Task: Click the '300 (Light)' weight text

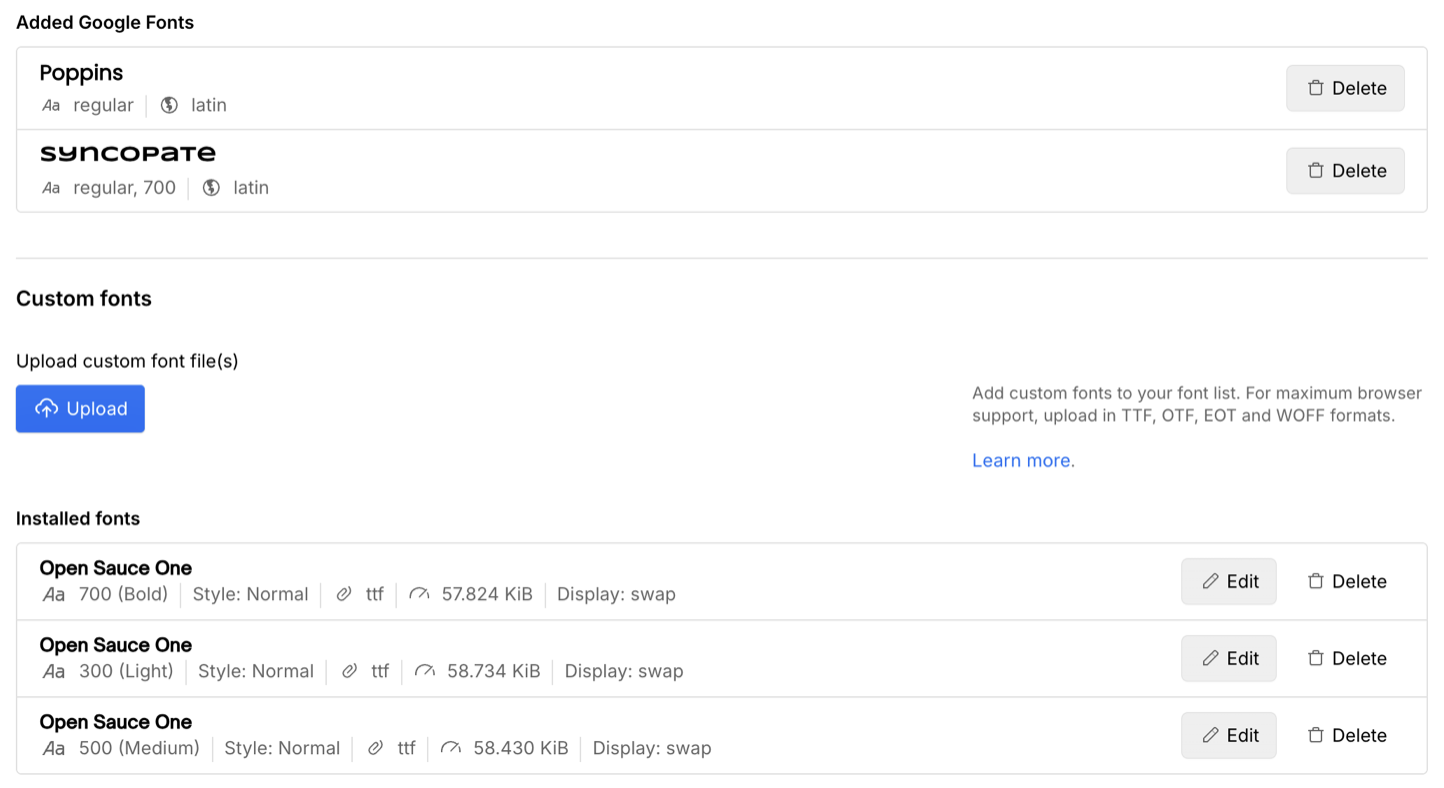Action: [x=126, y=672]
